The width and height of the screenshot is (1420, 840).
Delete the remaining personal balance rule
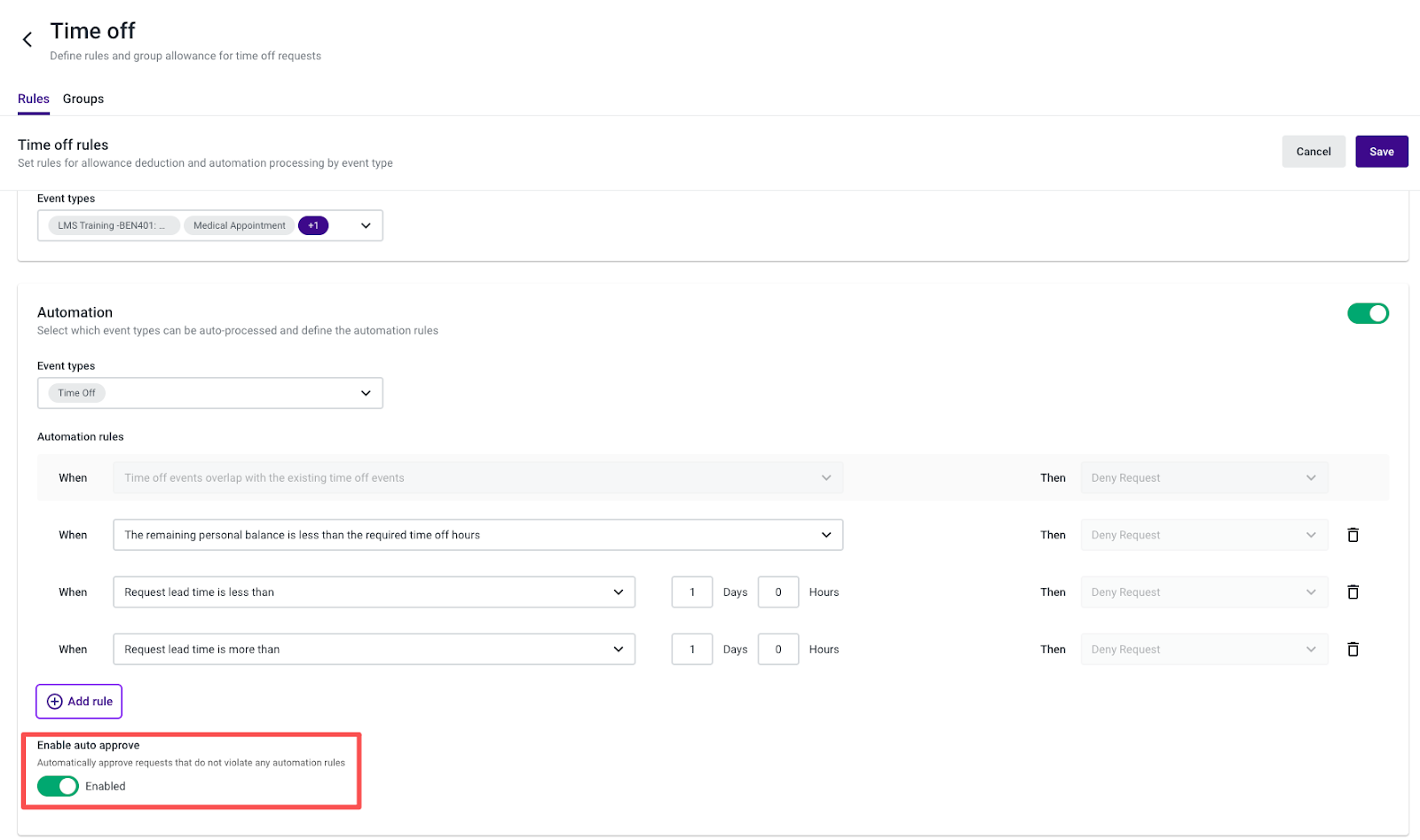click(1353, 535)
